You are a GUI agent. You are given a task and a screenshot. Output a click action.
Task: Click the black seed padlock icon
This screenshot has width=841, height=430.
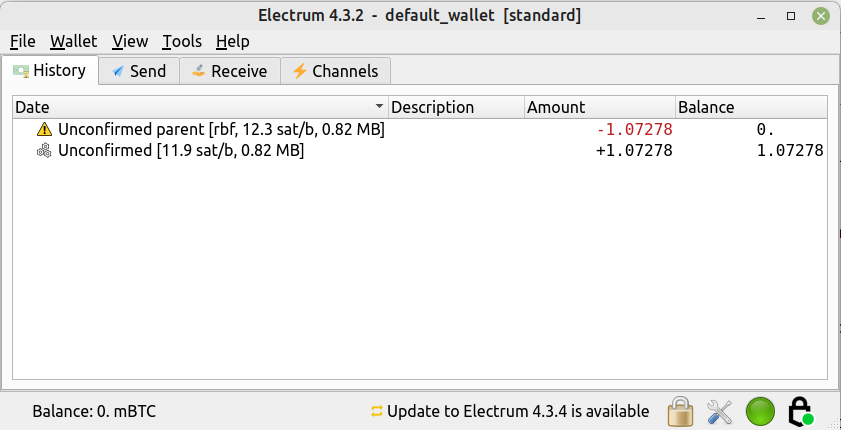pos(800,412)
